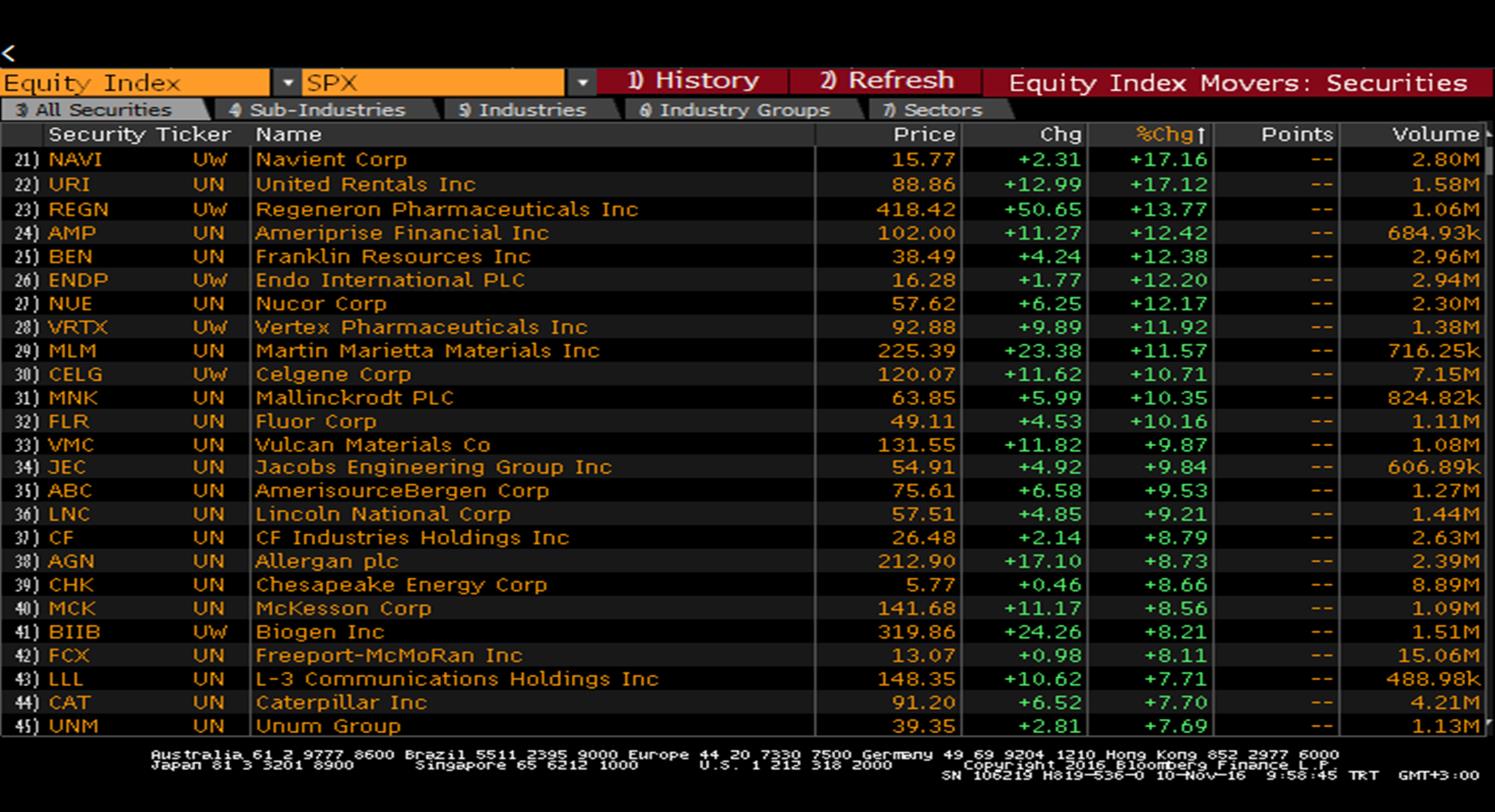Select the AMP ticker
The width and height of the screenshot is (1495, 812).
click(72, 233)
